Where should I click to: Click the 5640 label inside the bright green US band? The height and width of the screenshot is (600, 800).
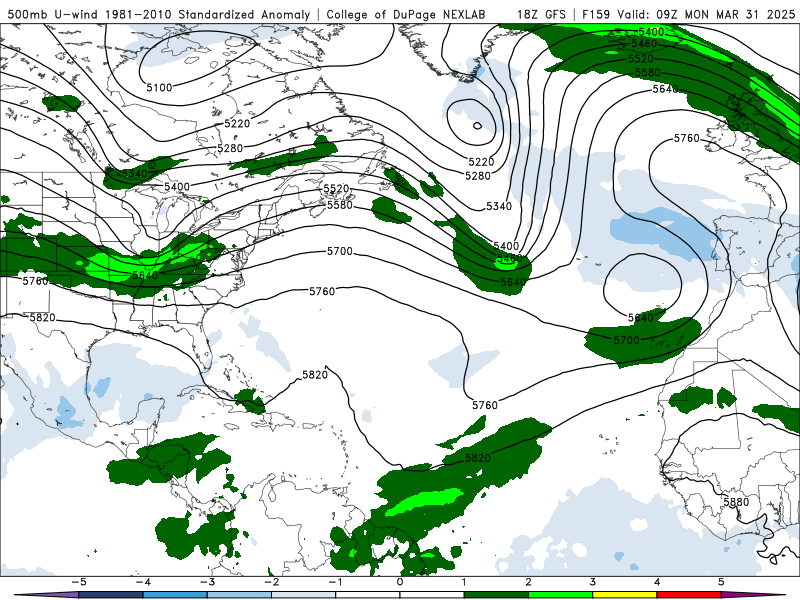point(145,275)
